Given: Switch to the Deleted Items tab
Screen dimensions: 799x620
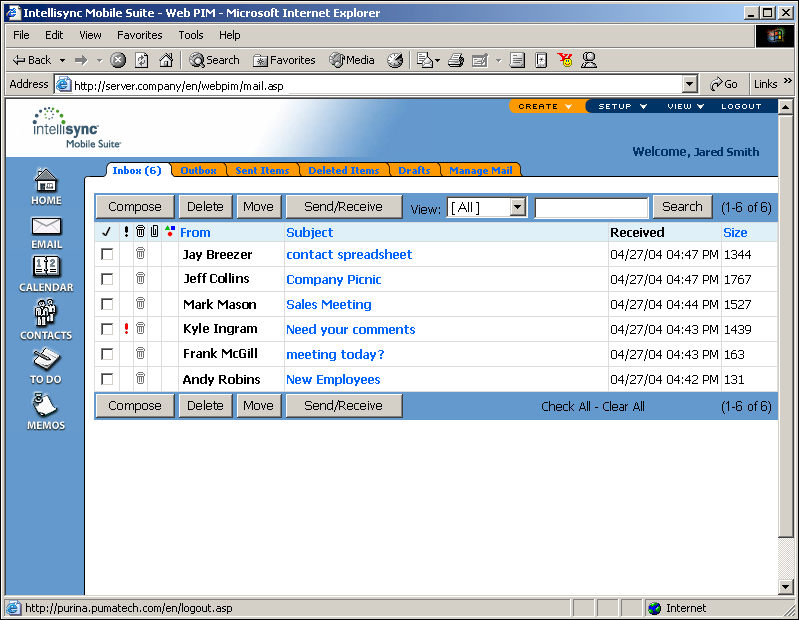Looking at the screenshot, I should point(343,170).
